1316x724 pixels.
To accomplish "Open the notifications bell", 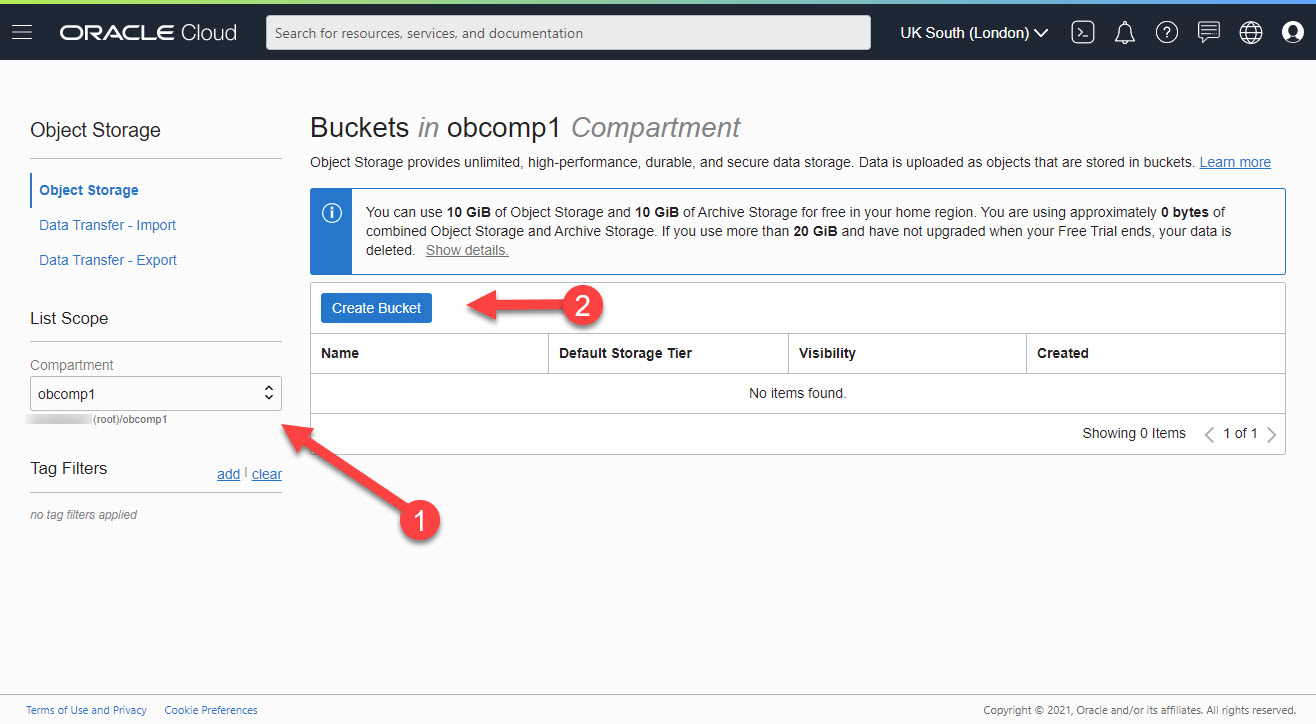I will point(1125,33).
